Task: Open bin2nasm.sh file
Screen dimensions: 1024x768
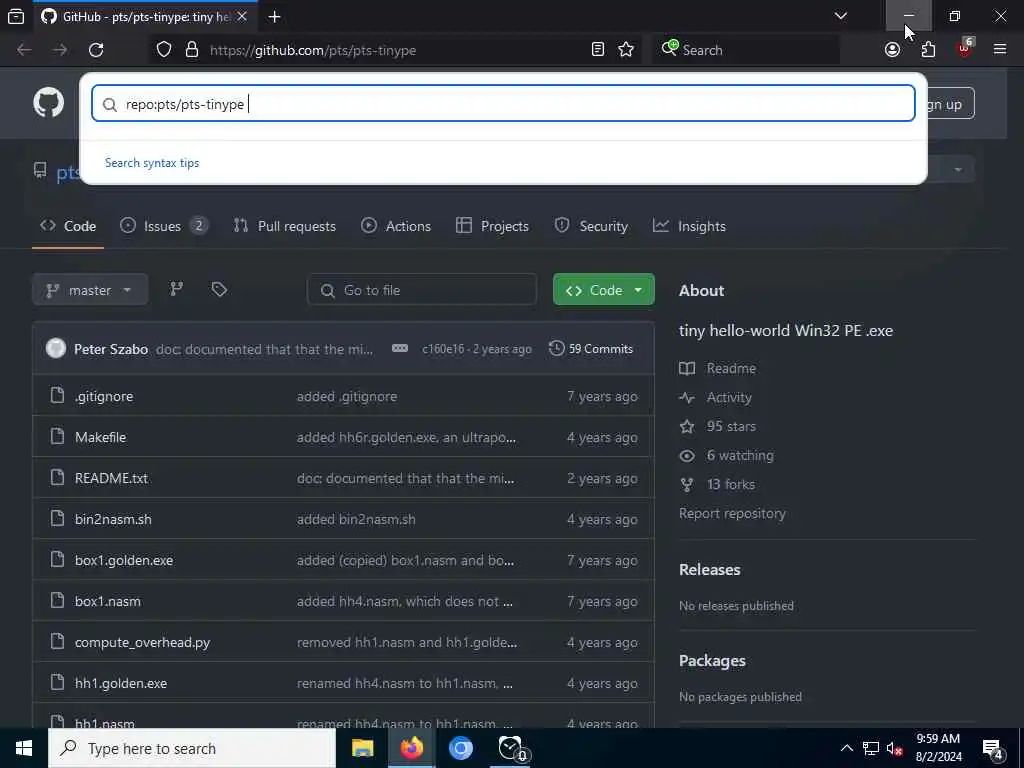Action: [x=113, y=519]
